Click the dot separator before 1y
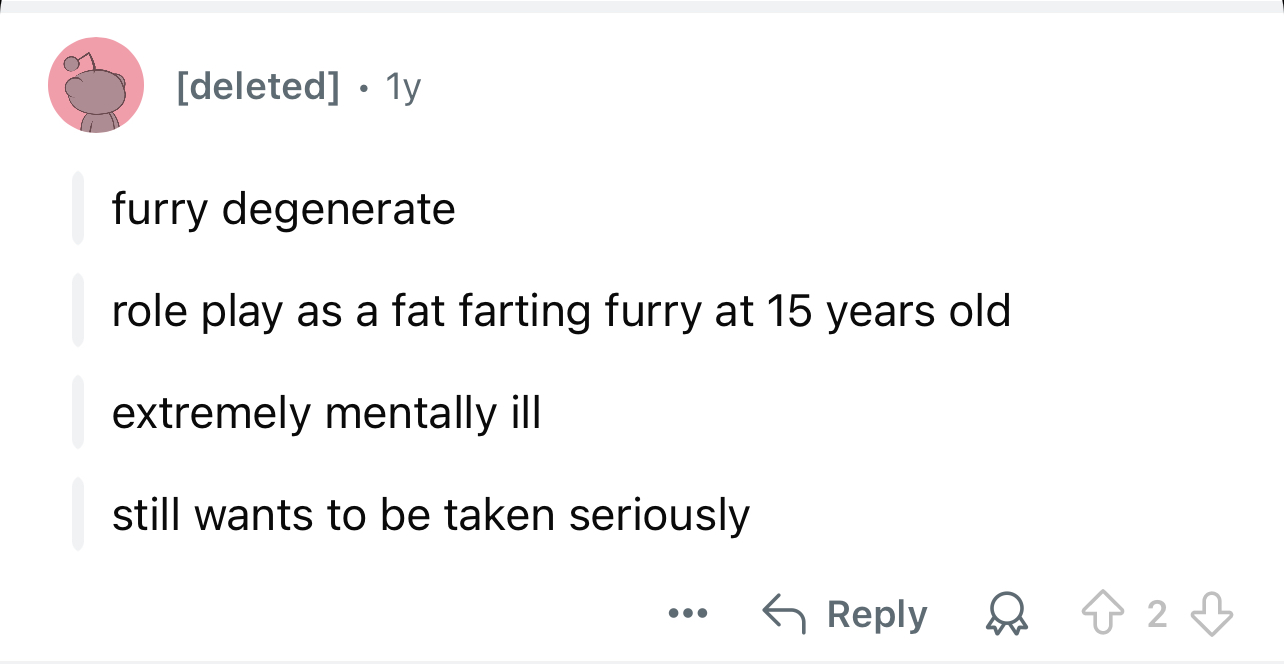The image size is (1284, 664). [x=363, y=88]
